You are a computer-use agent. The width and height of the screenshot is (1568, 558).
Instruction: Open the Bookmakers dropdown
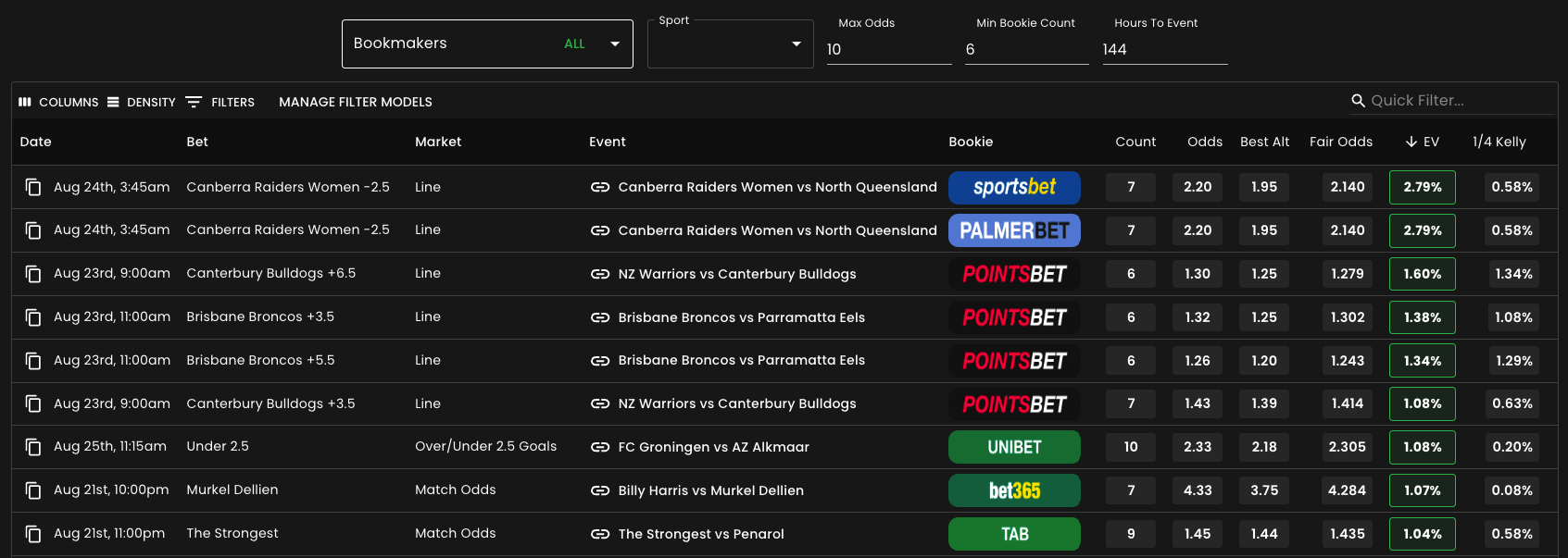(x=487, y=43)
